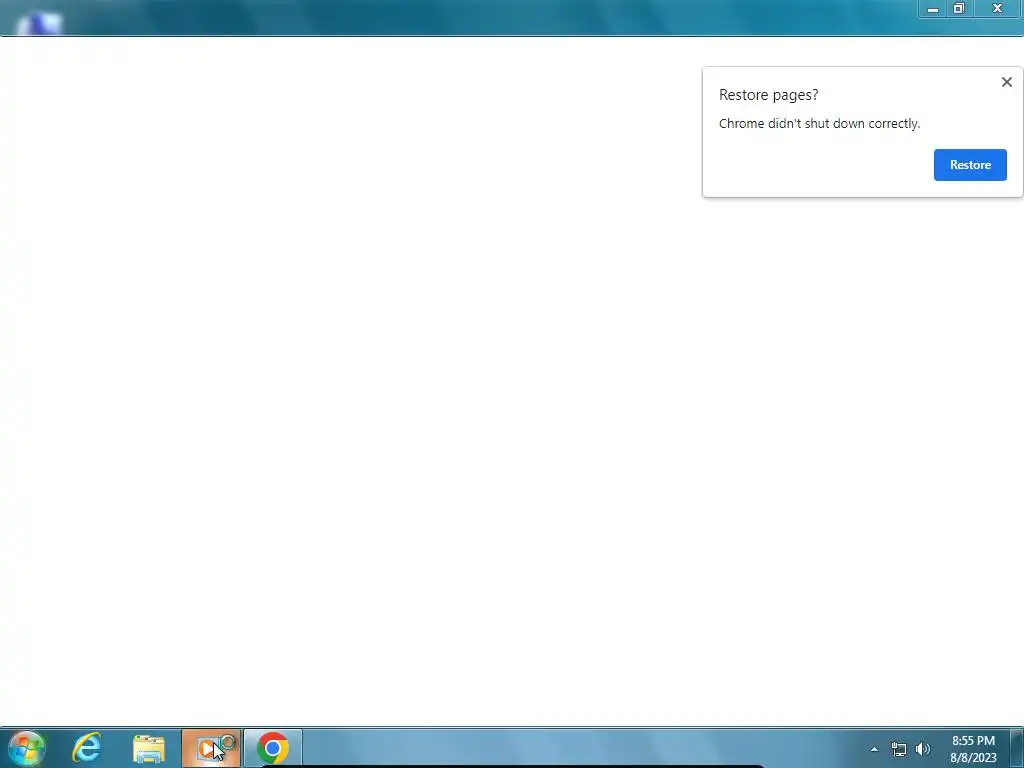Dismiss the Restore pages popup
The height and width of the screenshot is (768, 1024).
pos(1006,82)
